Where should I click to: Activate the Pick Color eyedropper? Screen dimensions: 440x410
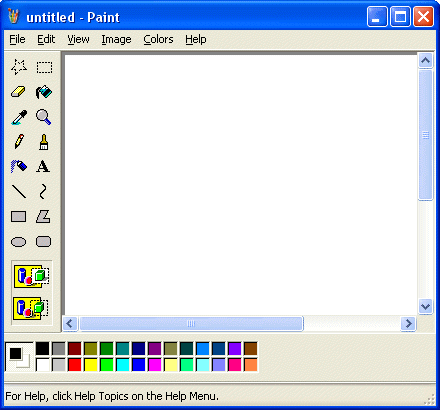point(19,117)
